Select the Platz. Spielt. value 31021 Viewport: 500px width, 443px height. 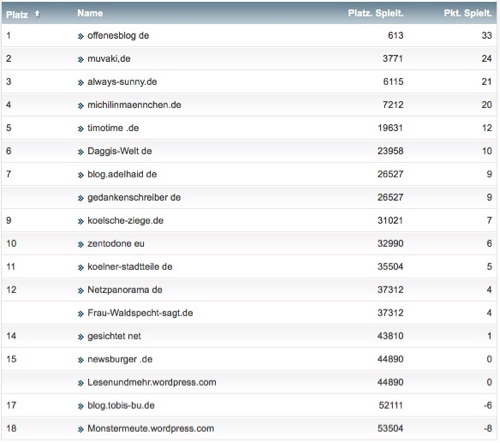(390, 220)
